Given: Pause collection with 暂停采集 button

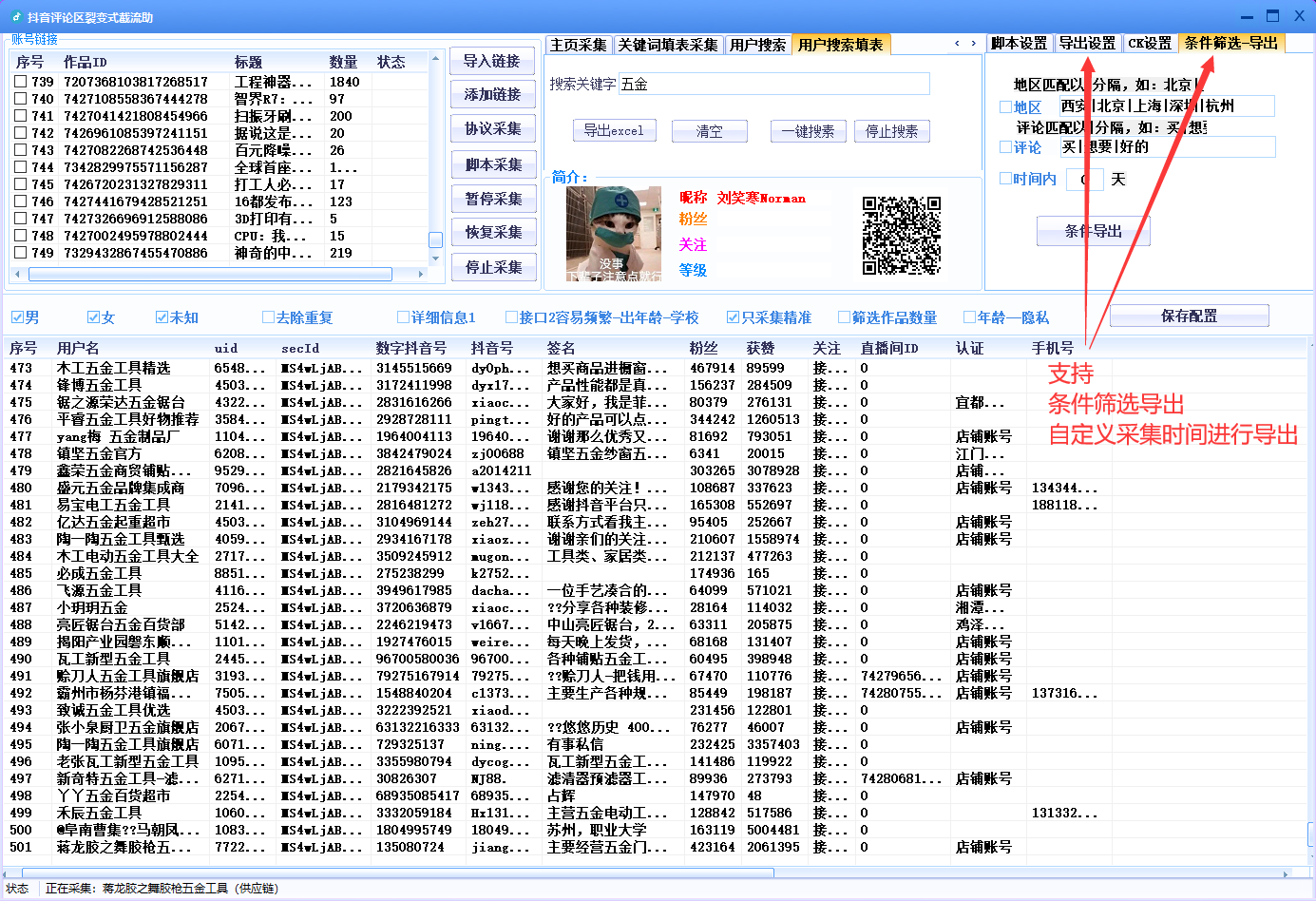Looking at the screenshot, I should [x=492, y=198].
